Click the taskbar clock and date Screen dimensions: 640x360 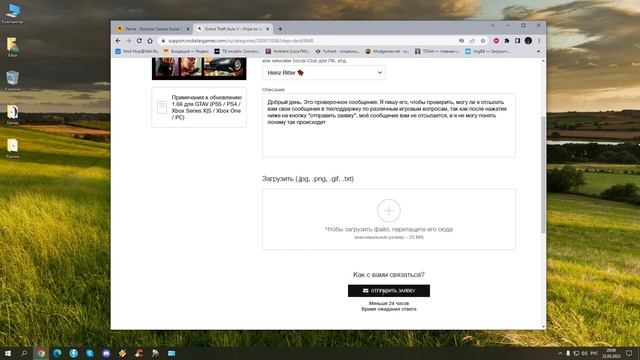pyautogui.click(x=611, y=353)
